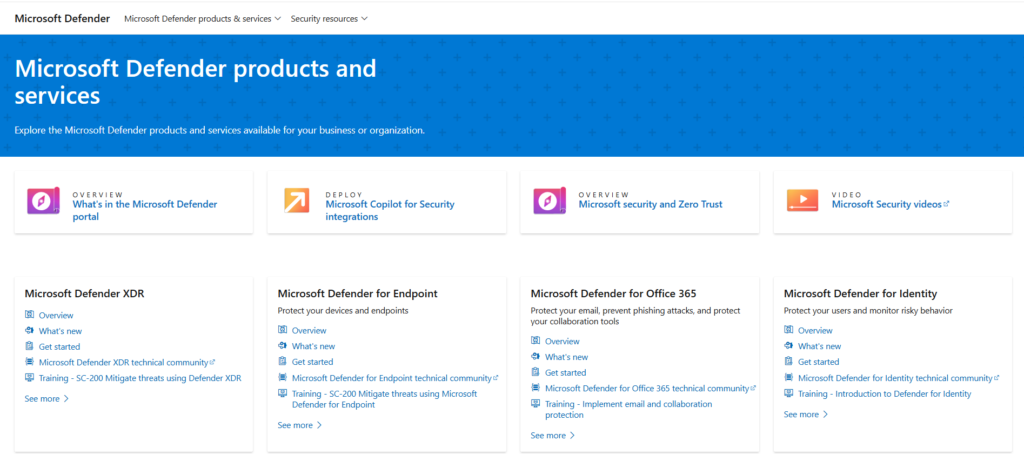
Task: Open Microsoft Defender products & services dropdown
Action: click(x=202, y=19)
